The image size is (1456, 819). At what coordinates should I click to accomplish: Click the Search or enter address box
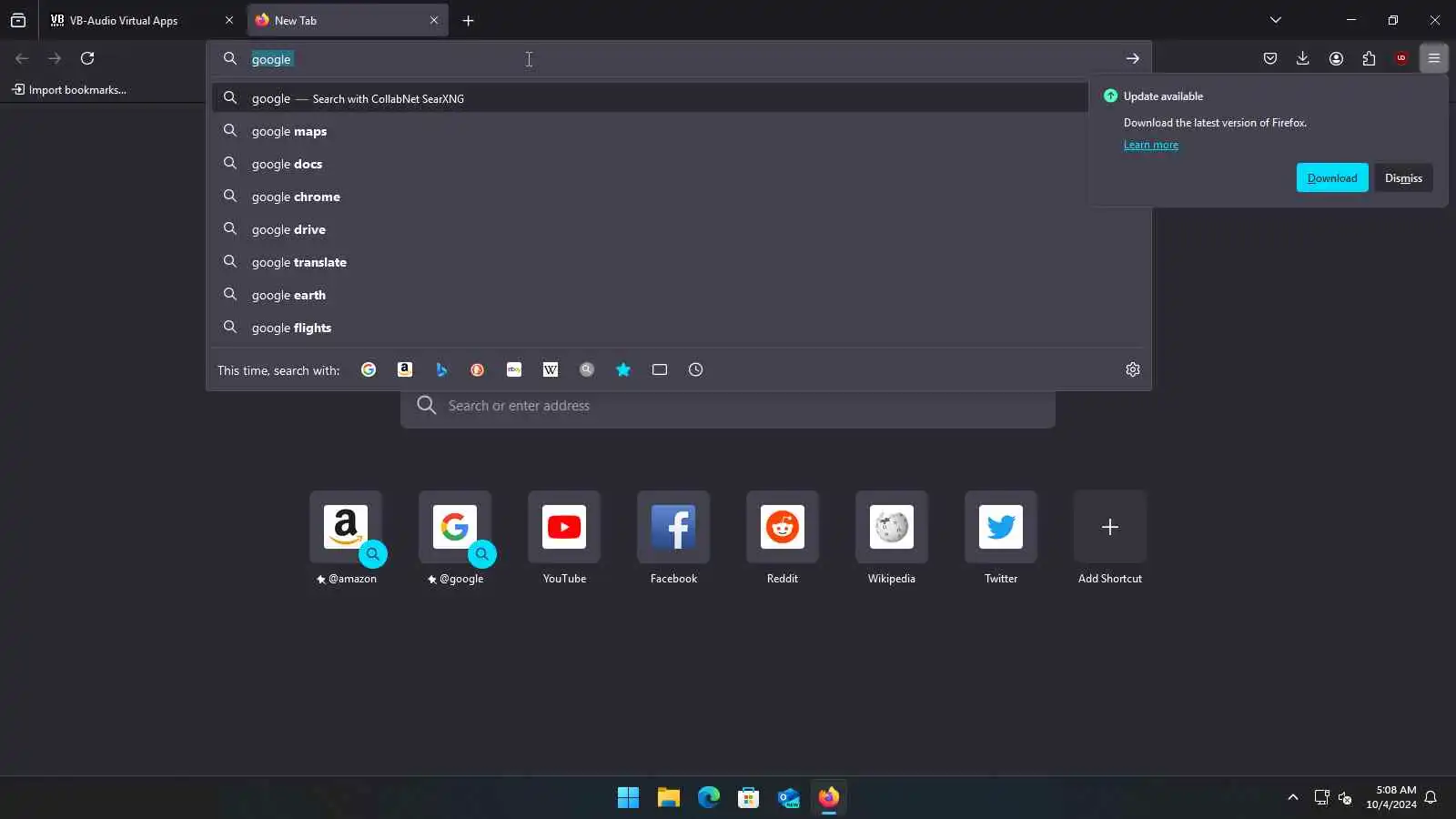(728, 406)
